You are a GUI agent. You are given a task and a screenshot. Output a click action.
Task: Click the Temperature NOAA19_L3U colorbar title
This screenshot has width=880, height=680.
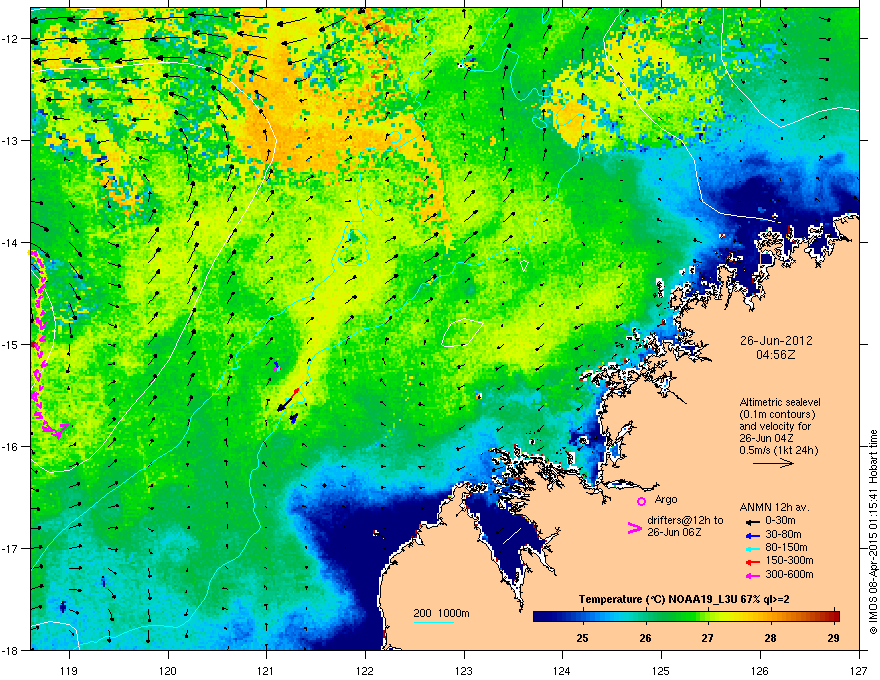coord(684,599)
